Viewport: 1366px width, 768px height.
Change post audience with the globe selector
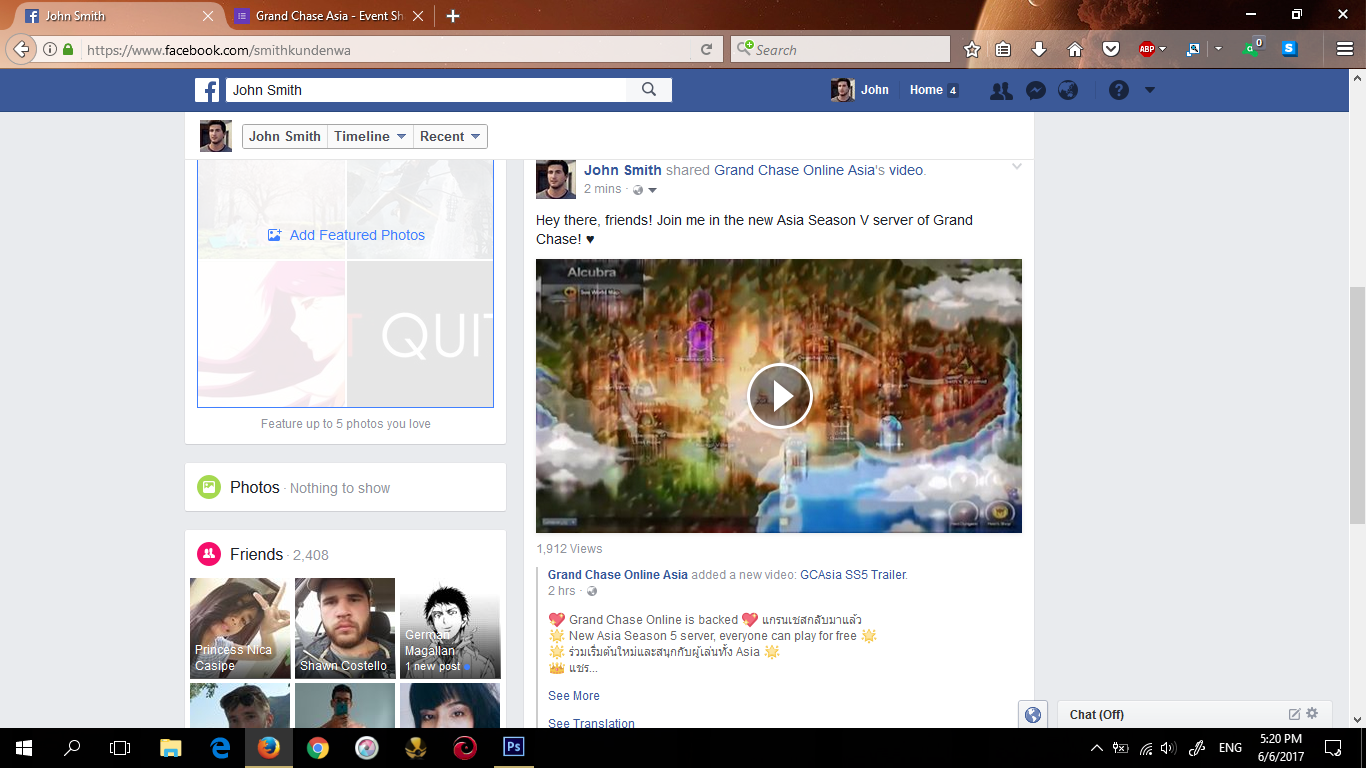[x=644, y=189]
